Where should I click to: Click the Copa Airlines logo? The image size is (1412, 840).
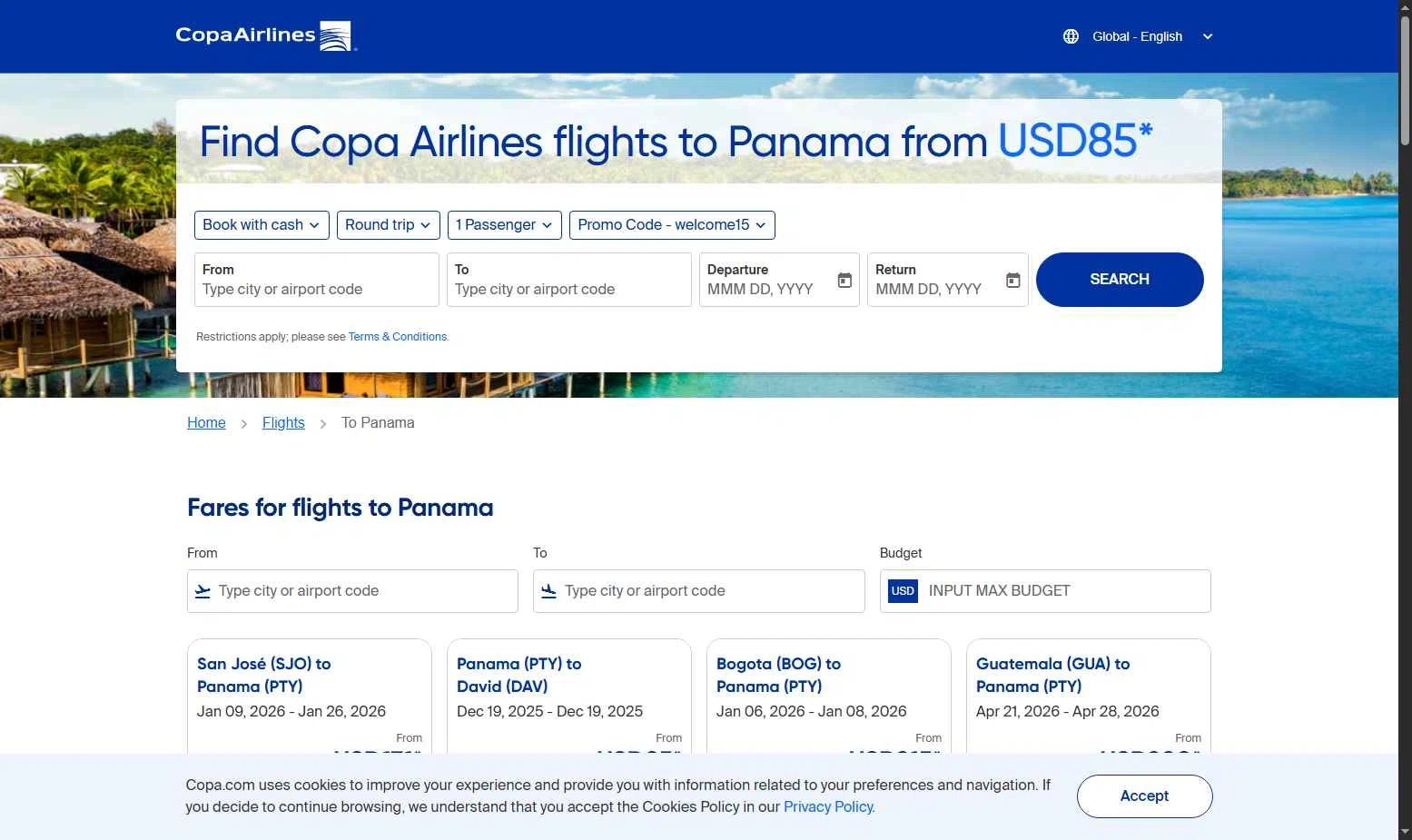click(x=264, y=36)
